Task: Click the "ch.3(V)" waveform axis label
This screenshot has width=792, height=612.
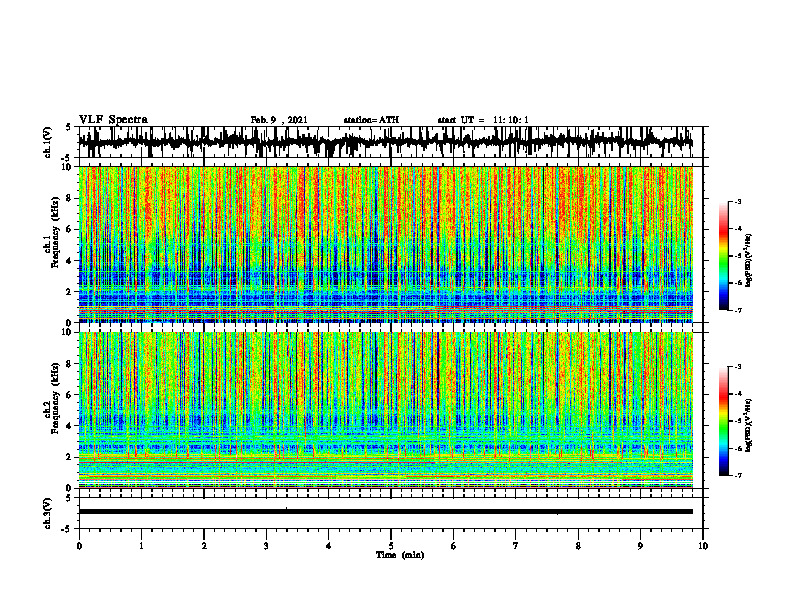Action: coord(48,514)
